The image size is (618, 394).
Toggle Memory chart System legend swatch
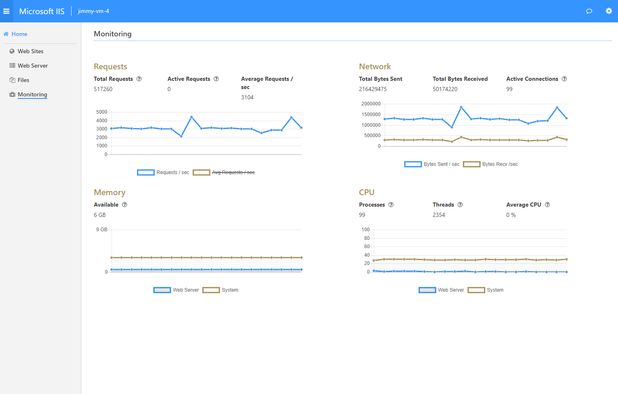click(x=211, y=290)
